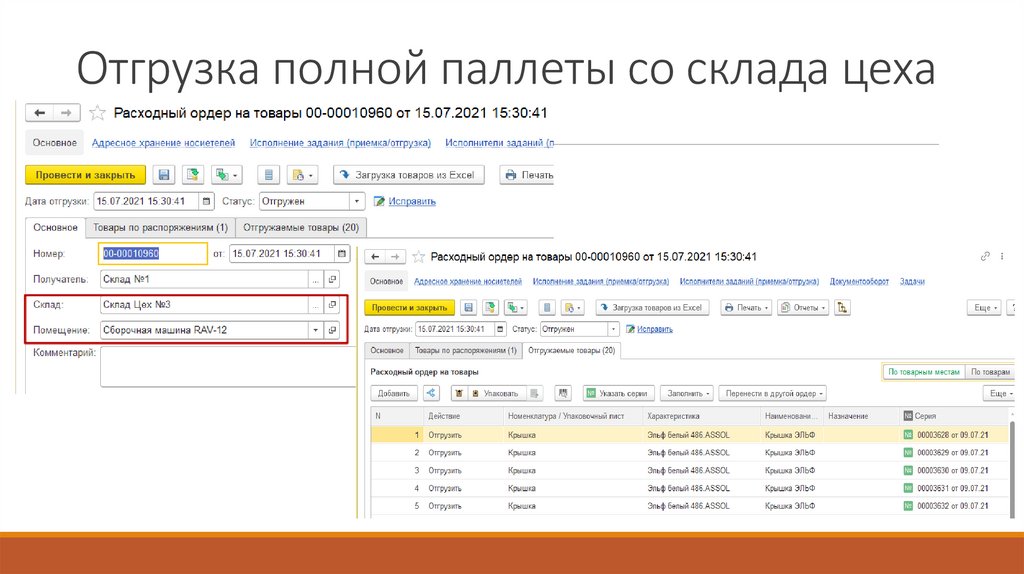Click Указать серии button
The width and height of the screenshot is (1024, 574).
pos(618,393)
